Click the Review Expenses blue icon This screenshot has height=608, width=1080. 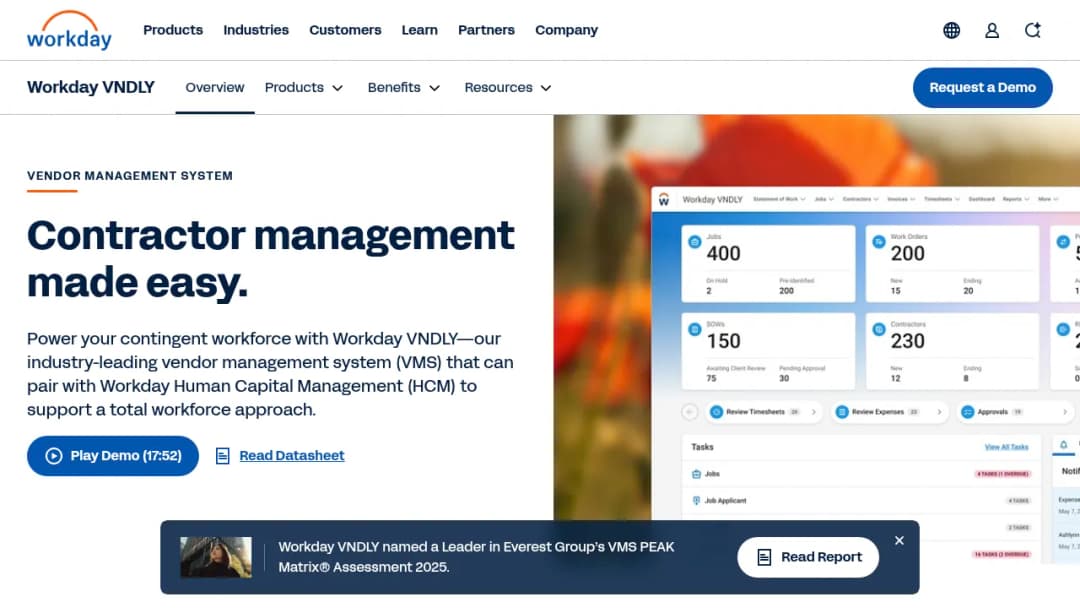842,412
